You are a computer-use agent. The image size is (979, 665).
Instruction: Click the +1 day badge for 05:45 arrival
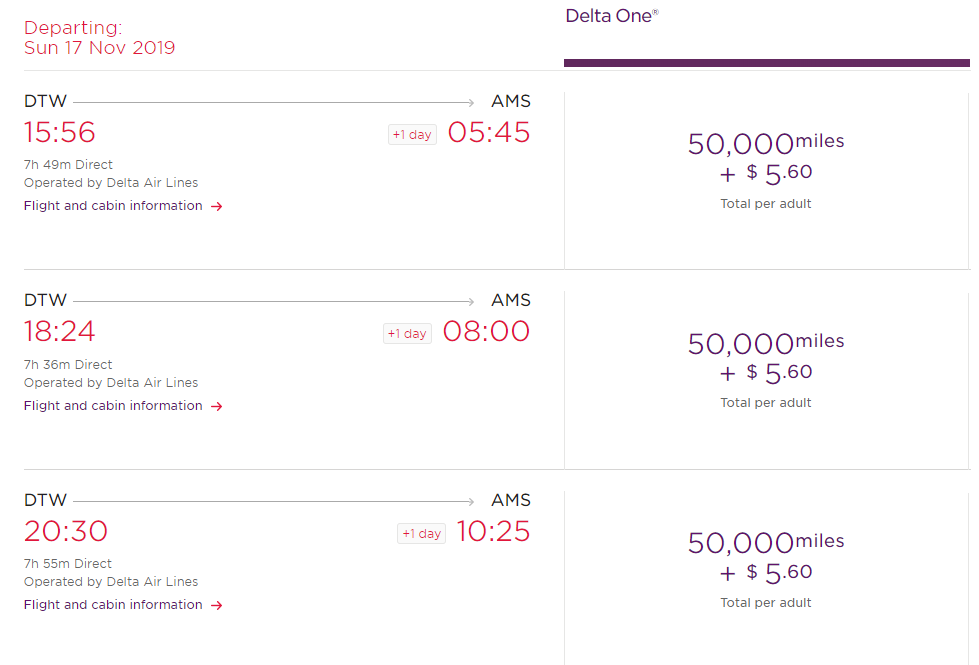point(412,135)
